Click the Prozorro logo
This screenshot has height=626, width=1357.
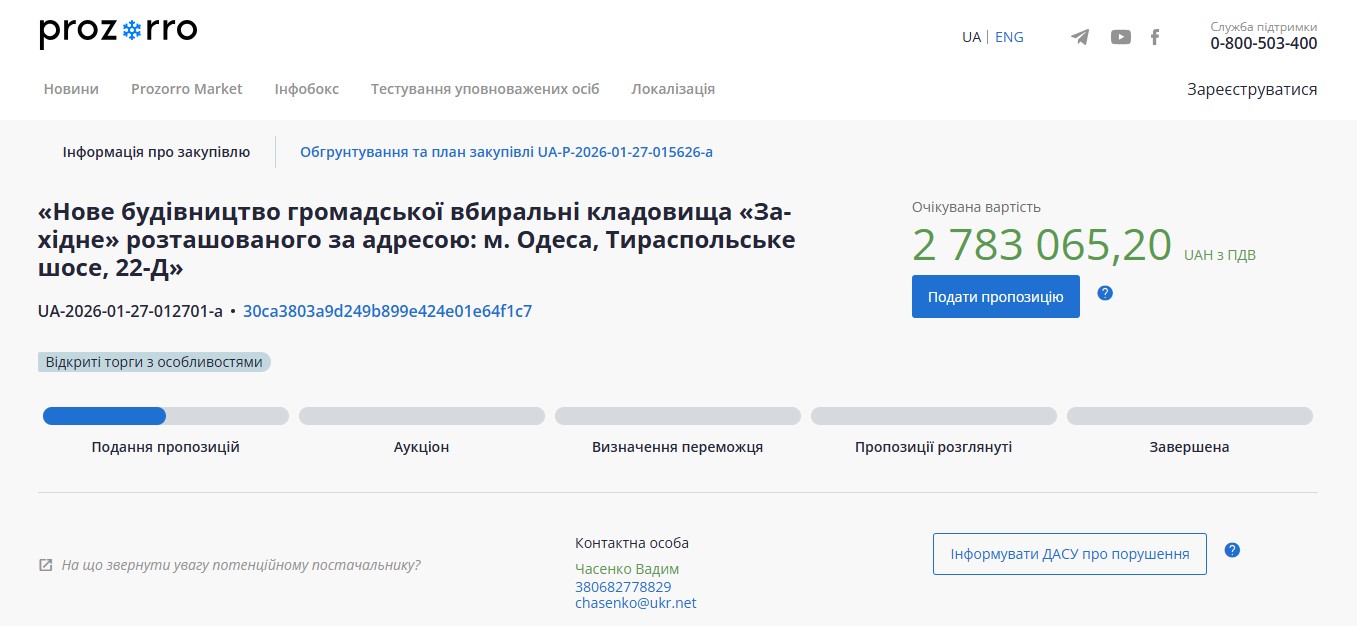pos(118,32)
